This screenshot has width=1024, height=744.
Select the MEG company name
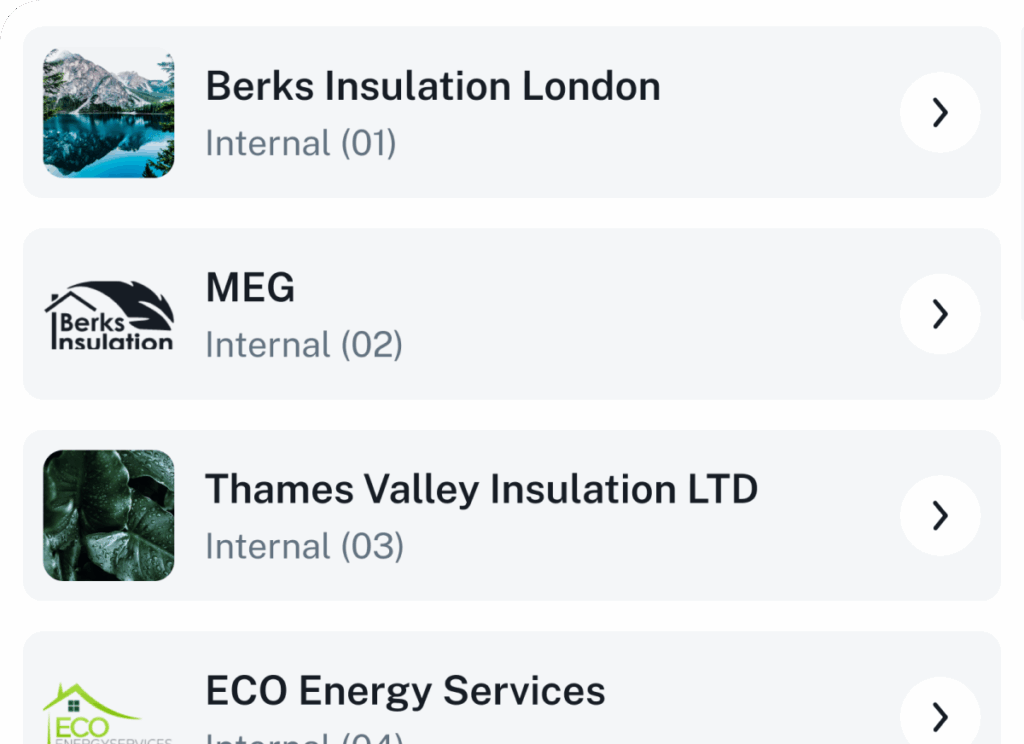pyautogui.click(x=250, y=287)
